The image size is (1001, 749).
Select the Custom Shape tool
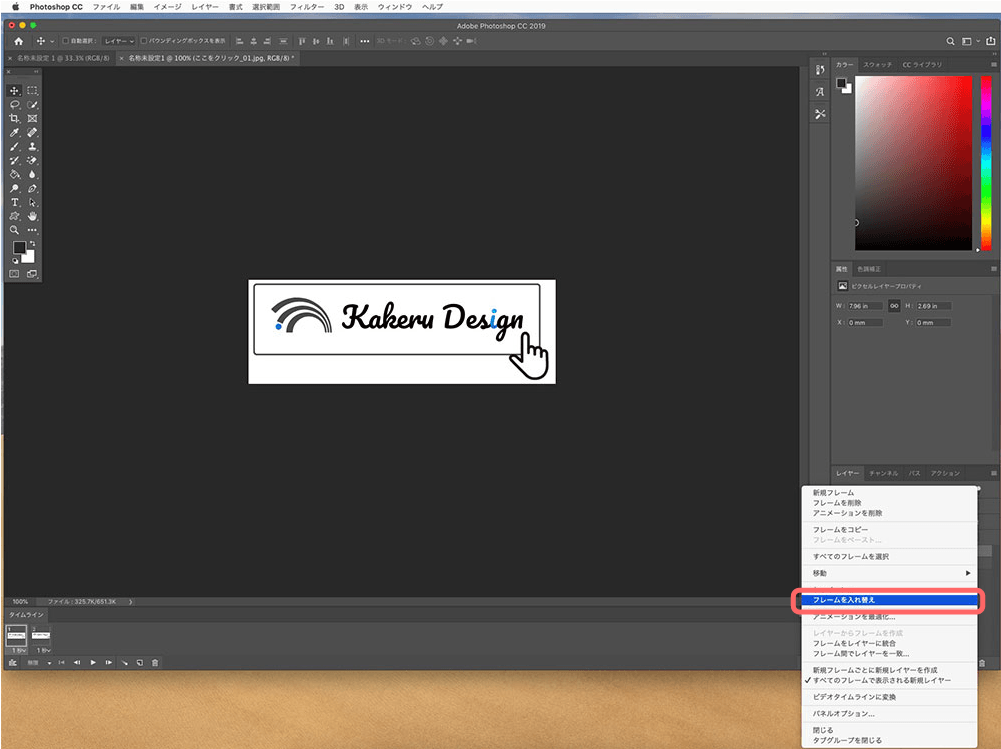tap(14, 216)
